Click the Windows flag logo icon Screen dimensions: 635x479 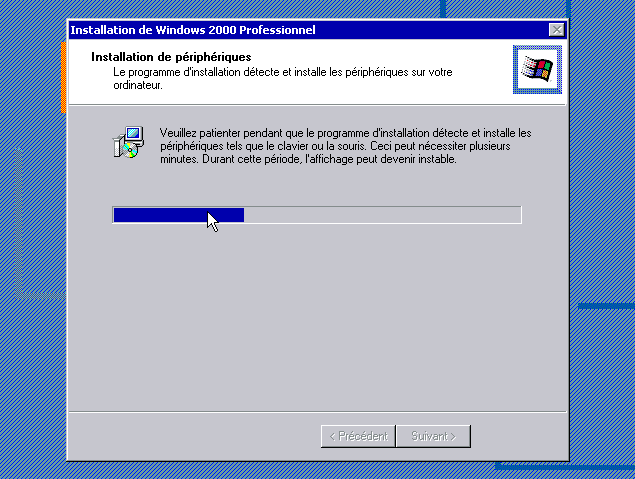coord(537,69)
